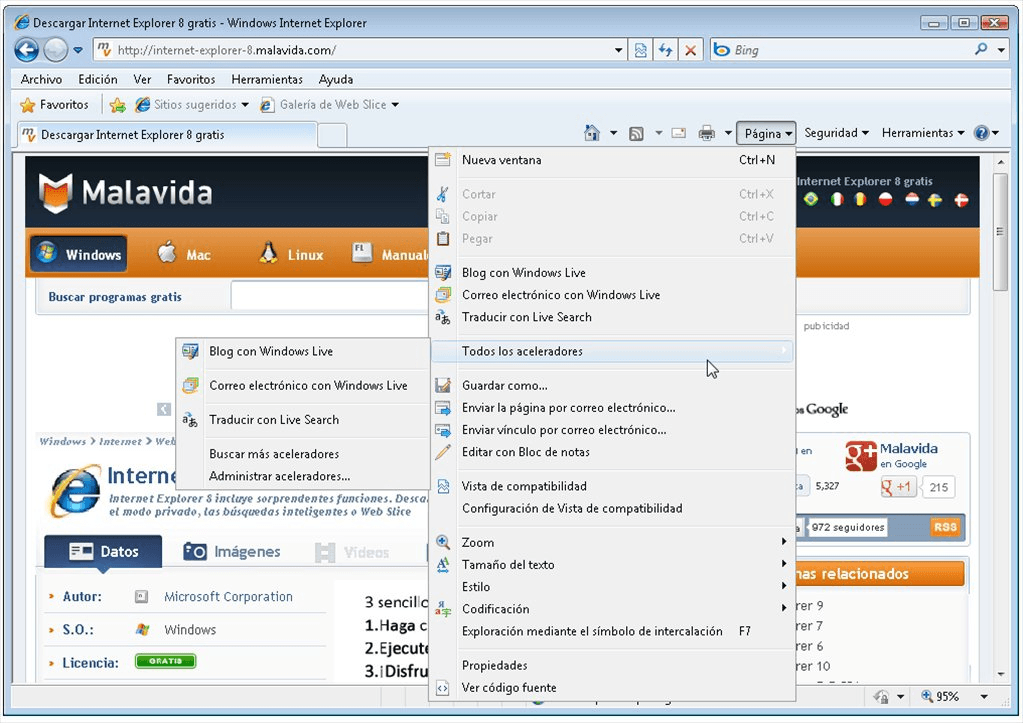Click the Refresh page icon

point(665,50)
